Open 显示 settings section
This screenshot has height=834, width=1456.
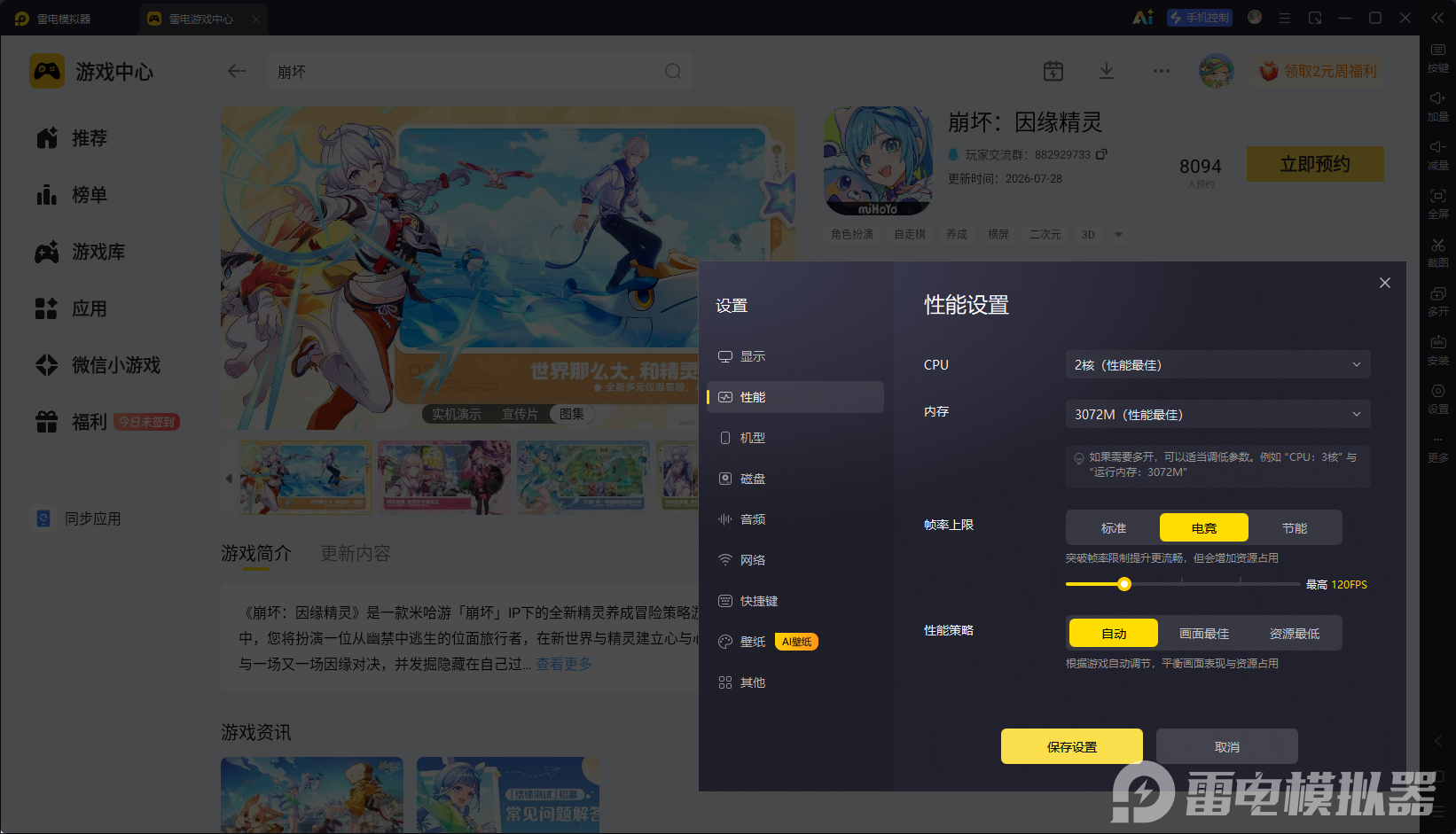pyautogui.click(x=795, y=356)
